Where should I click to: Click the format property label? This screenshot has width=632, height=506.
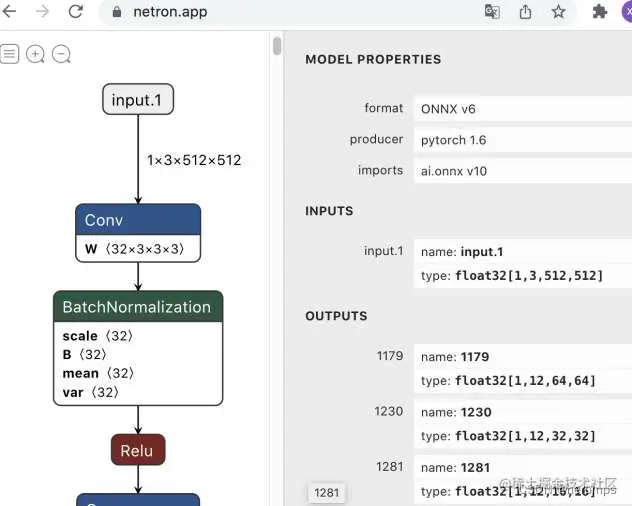click(383, 108)
